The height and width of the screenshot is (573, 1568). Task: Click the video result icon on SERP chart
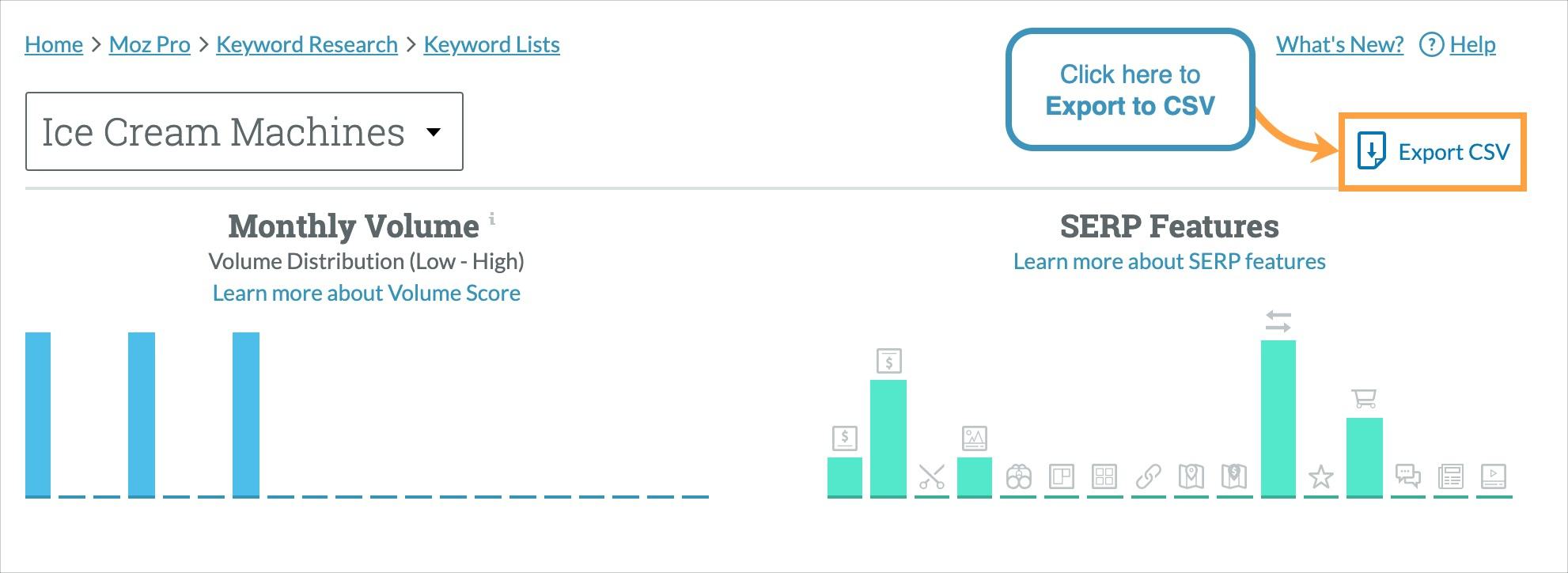click(x=1494, y=477)
